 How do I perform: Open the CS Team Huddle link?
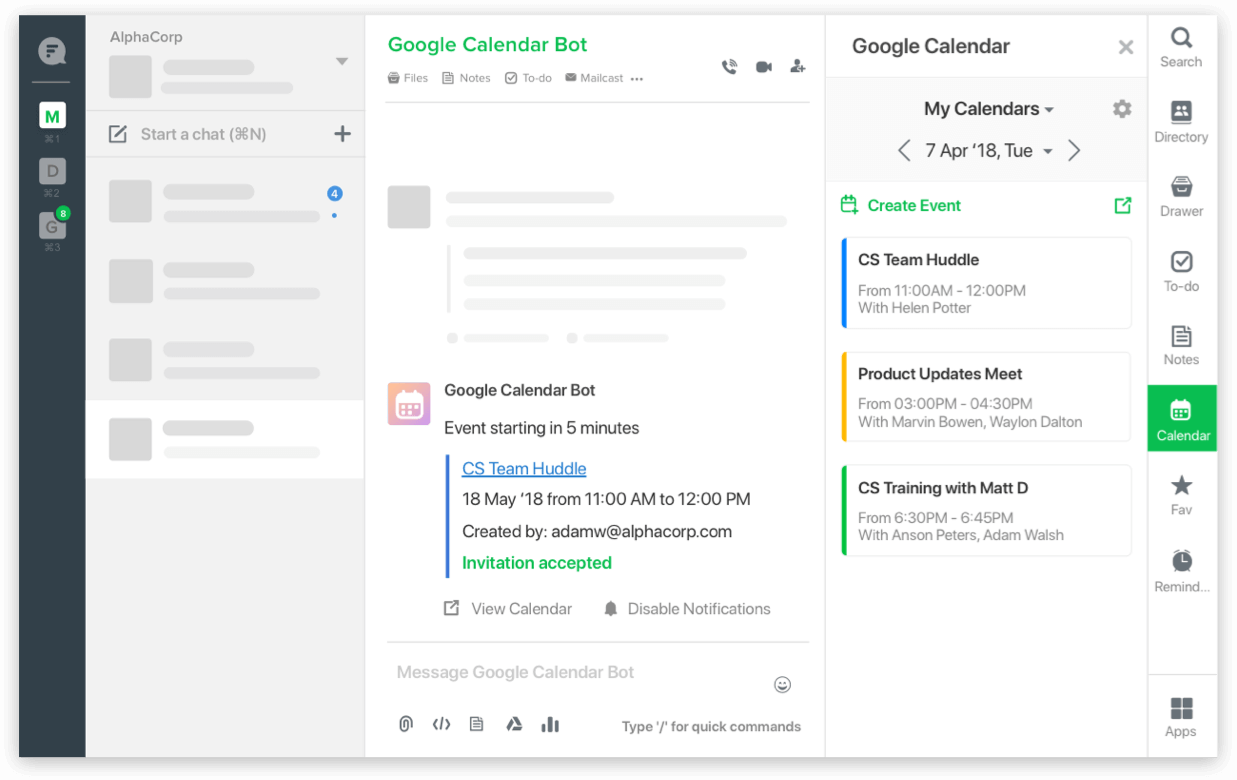pyautogui.click(x=524, y=469)
